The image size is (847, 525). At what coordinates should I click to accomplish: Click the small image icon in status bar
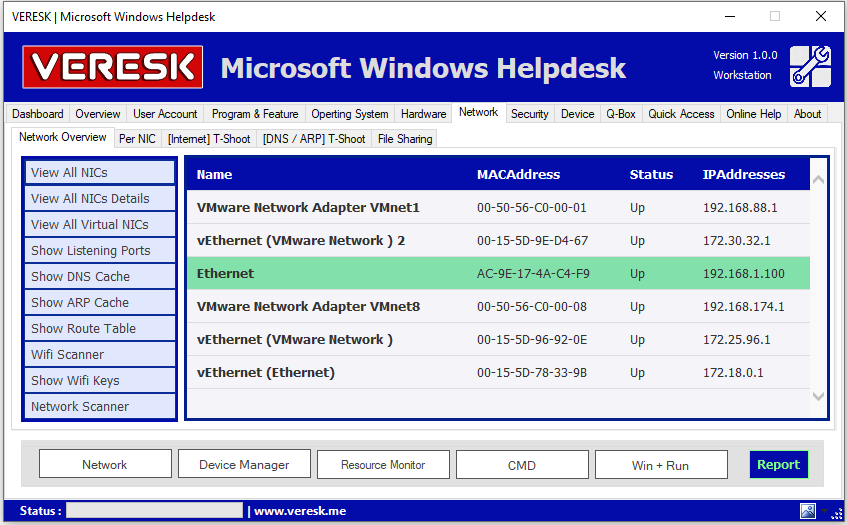click(x=808, y=511)
